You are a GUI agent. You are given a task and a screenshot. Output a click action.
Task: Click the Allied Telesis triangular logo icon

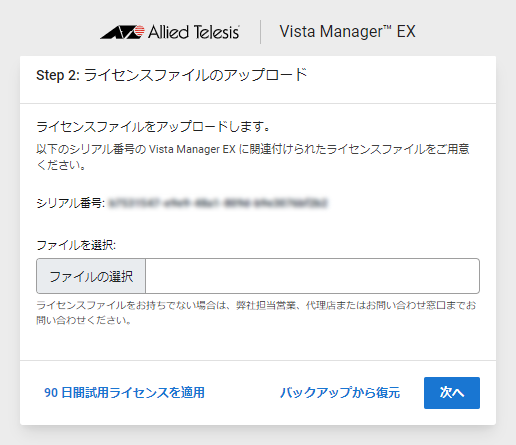pyautogui.click(x=122, y=32)
